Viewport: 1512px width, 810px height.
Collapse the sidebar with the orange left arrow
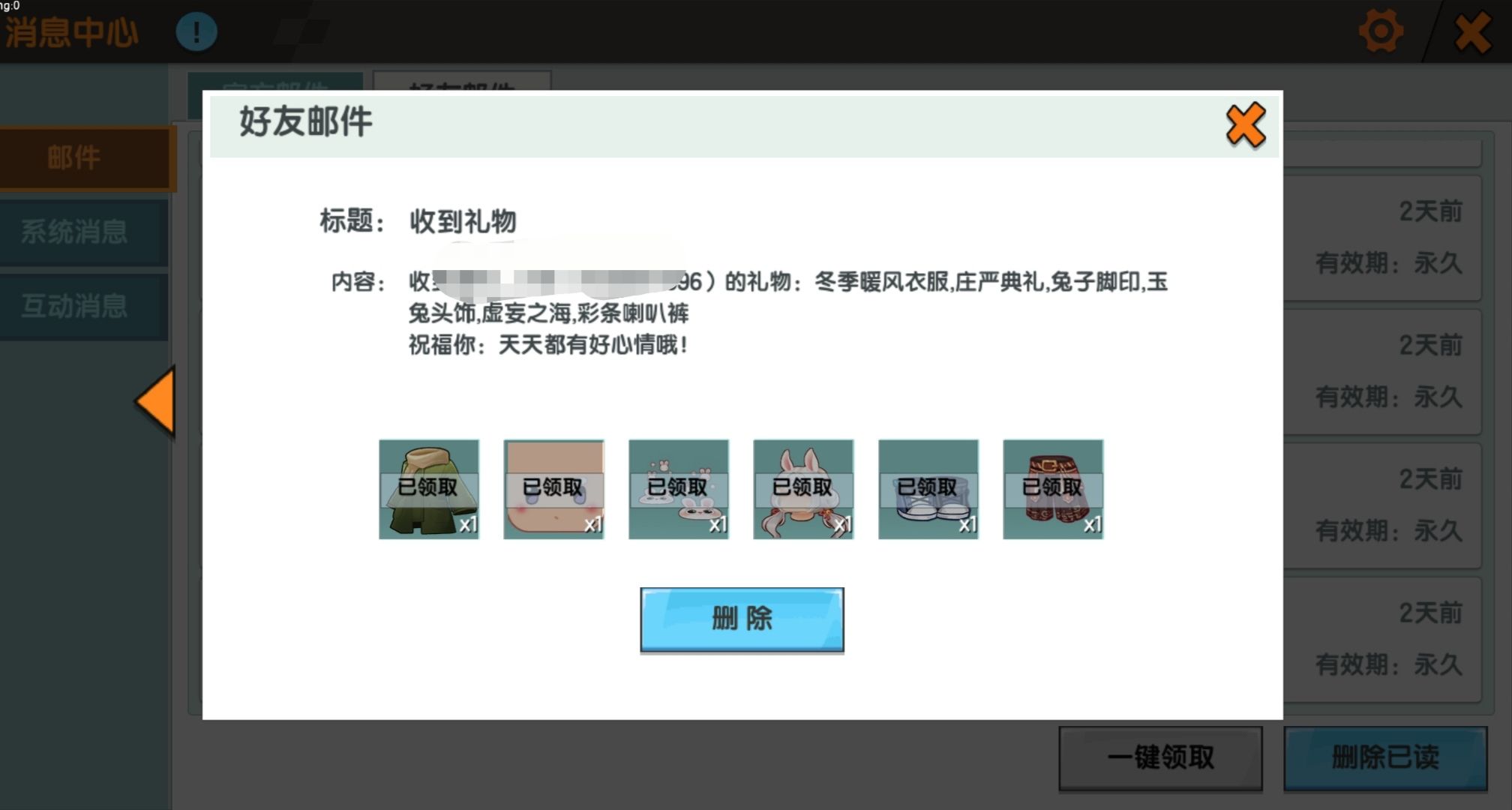pos(157,400)
